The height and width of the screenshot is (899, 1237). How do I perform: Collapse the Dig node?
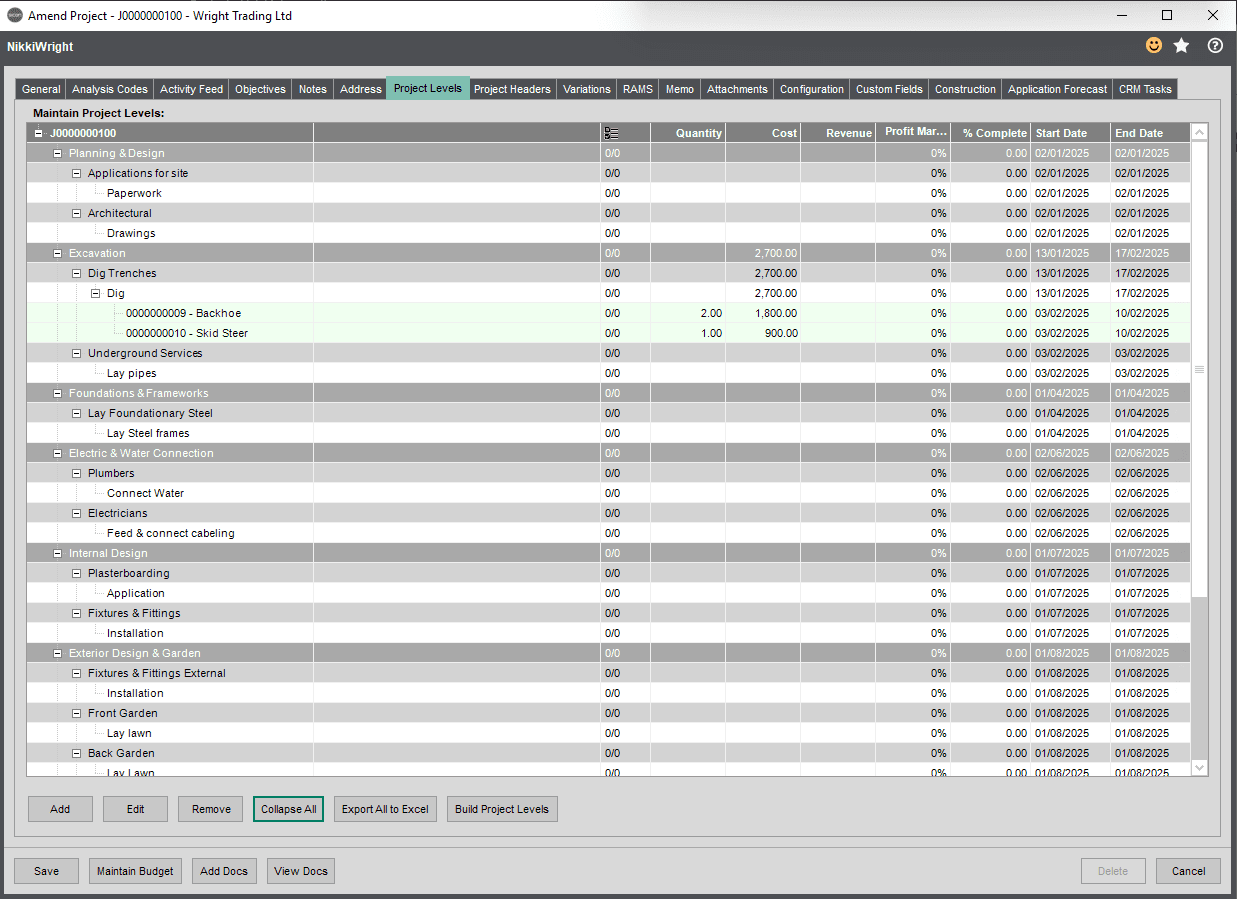coord(96,293)
